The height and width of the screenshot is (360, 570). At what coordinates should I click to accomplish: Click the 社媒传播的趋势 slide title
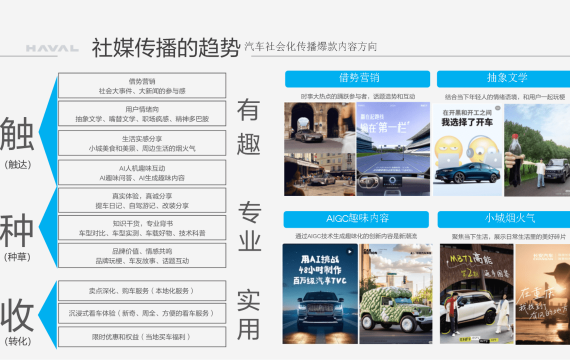[x=166, y=48]
